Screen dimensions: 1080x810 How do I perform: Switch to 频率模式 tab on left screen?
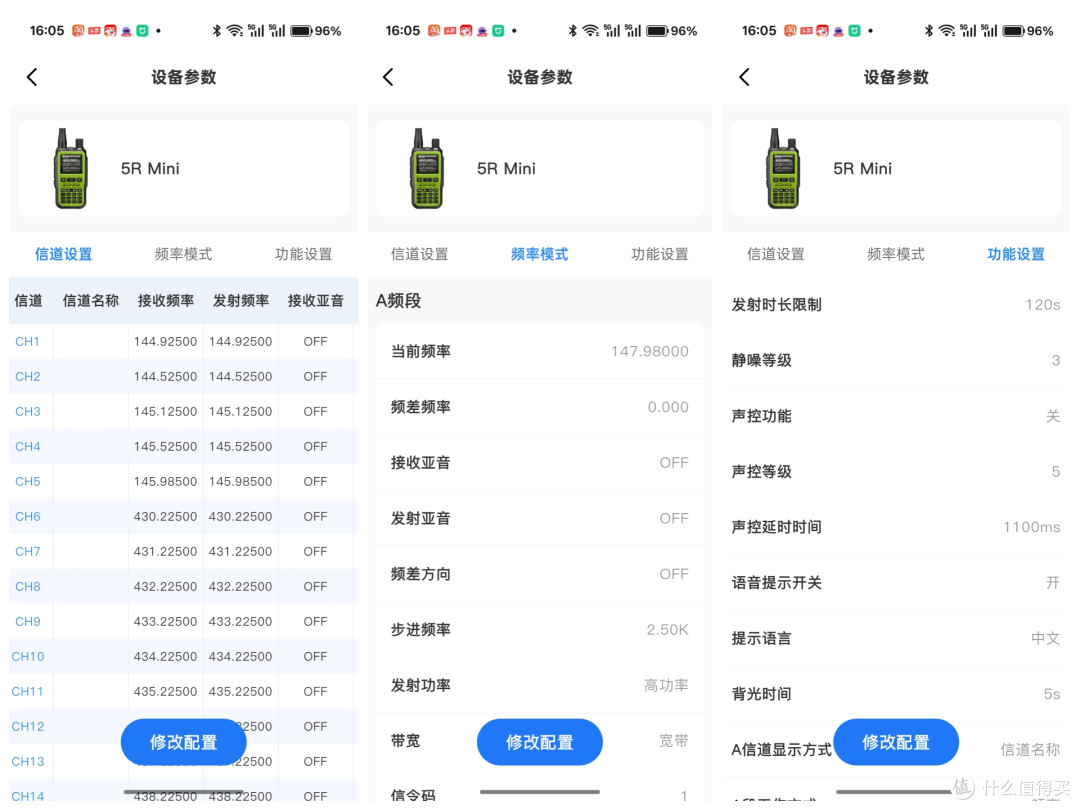pyautogui.click(x=183, y=254)
